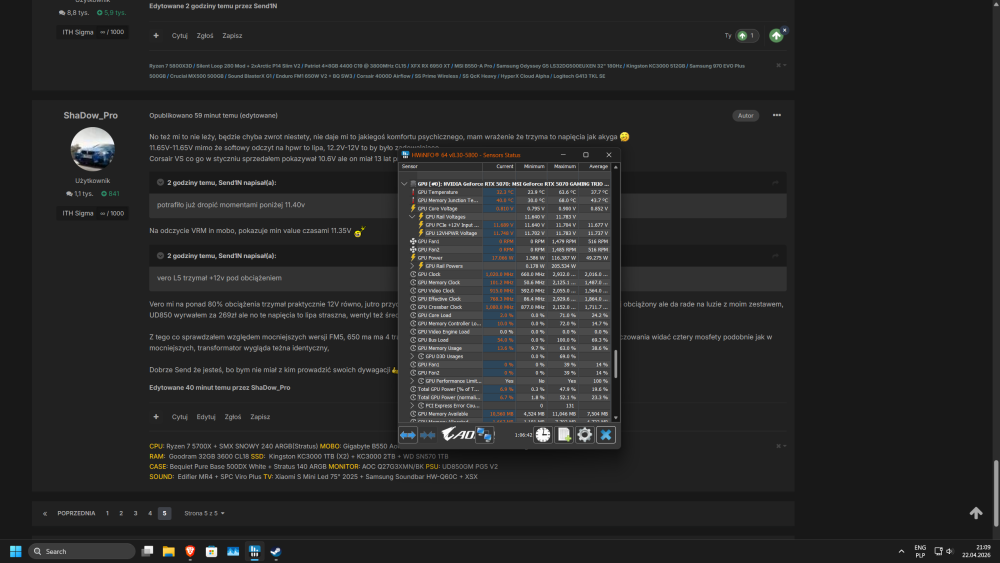This screenshot has height=563, width=1000.
Task: Click the Current column header
Action: click(498, 166)
